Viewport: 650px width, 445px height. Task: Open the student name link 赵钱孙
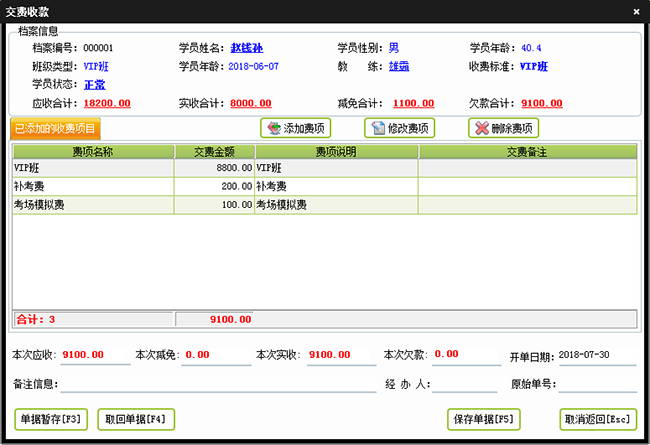pos(248,48)
